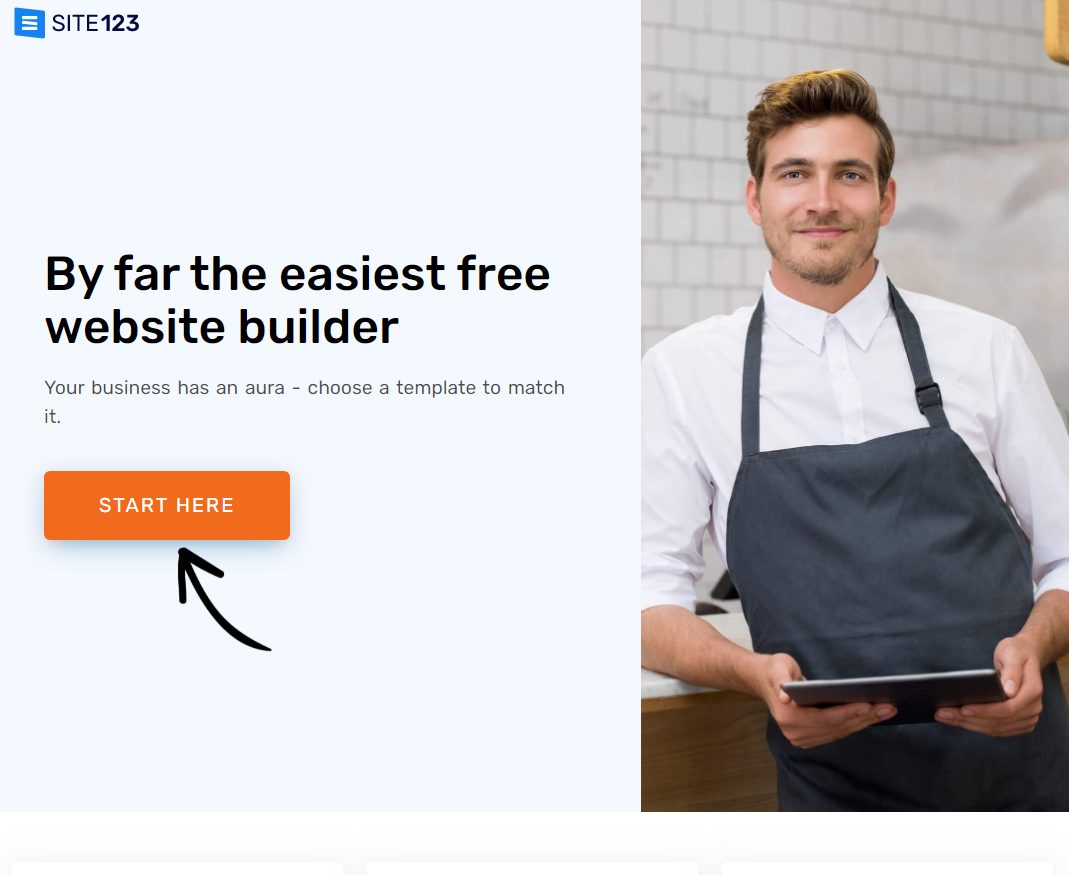The width and height of the screenshot is (1069, 875).
Task: Click the 'website builder' headline line
Action: click(x=222, y=327)
